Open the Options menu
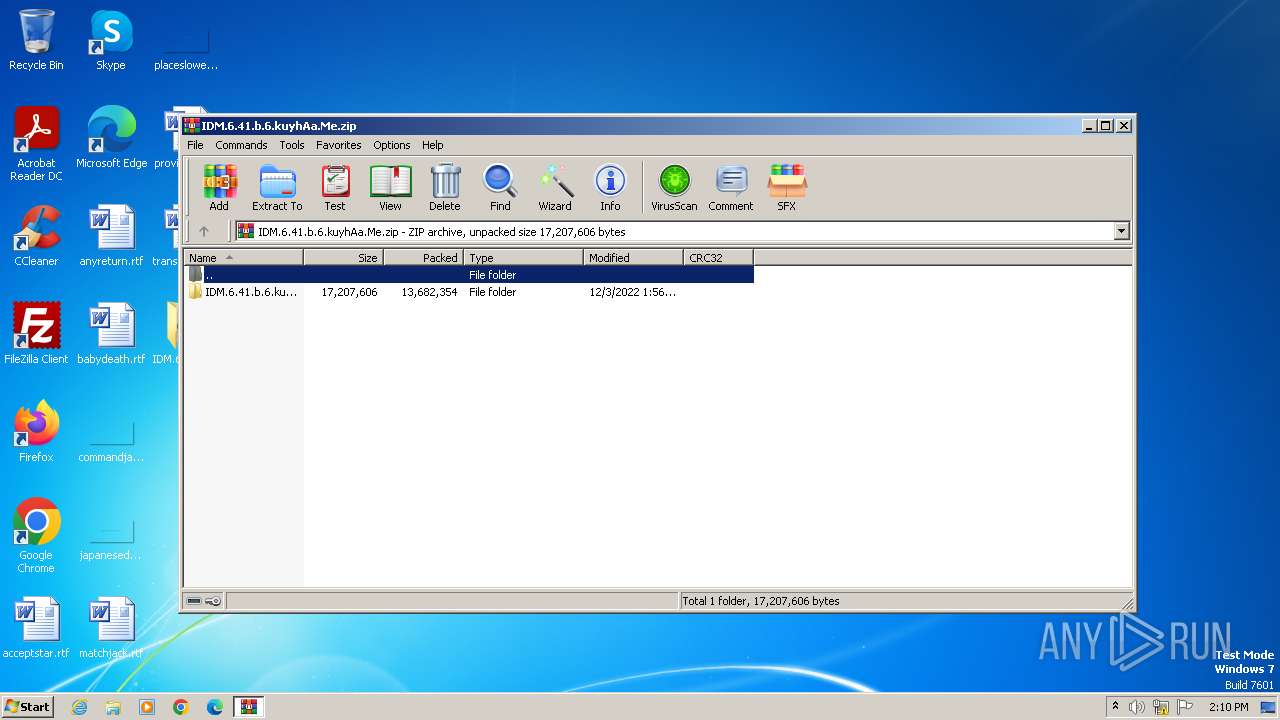Image resolution: width=1280 pixels, height=720 pixels. (x=392, y=145)
